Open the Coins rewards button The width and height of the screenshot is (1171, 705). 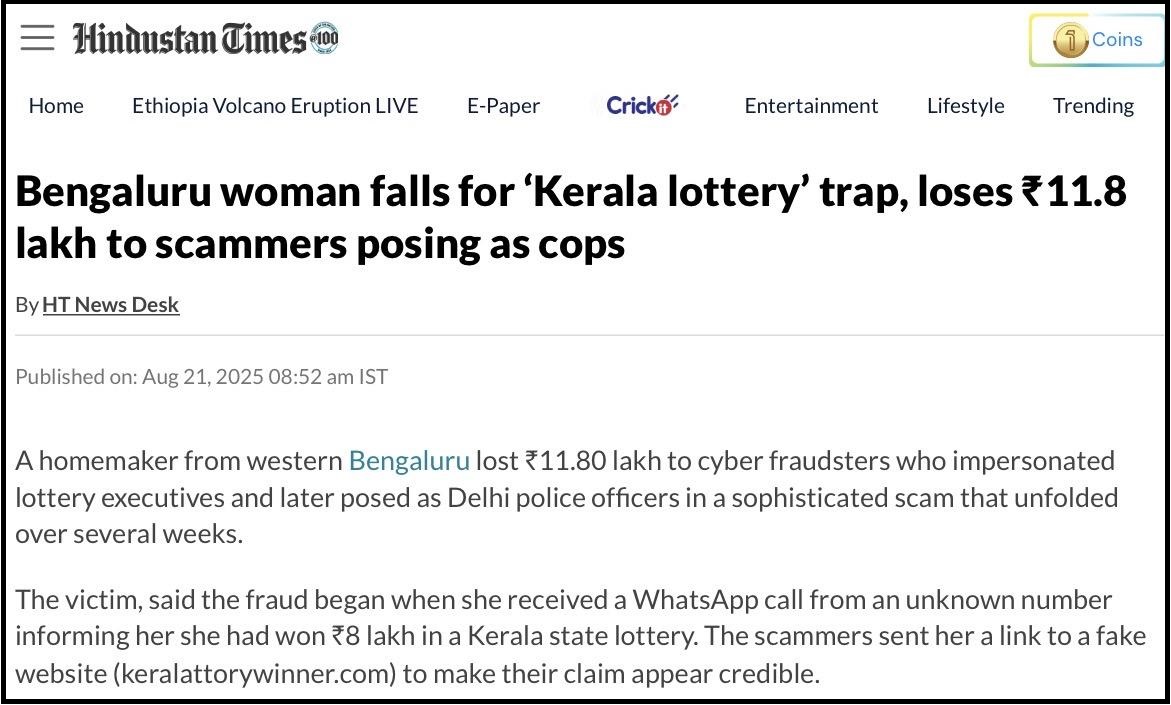1097,40
